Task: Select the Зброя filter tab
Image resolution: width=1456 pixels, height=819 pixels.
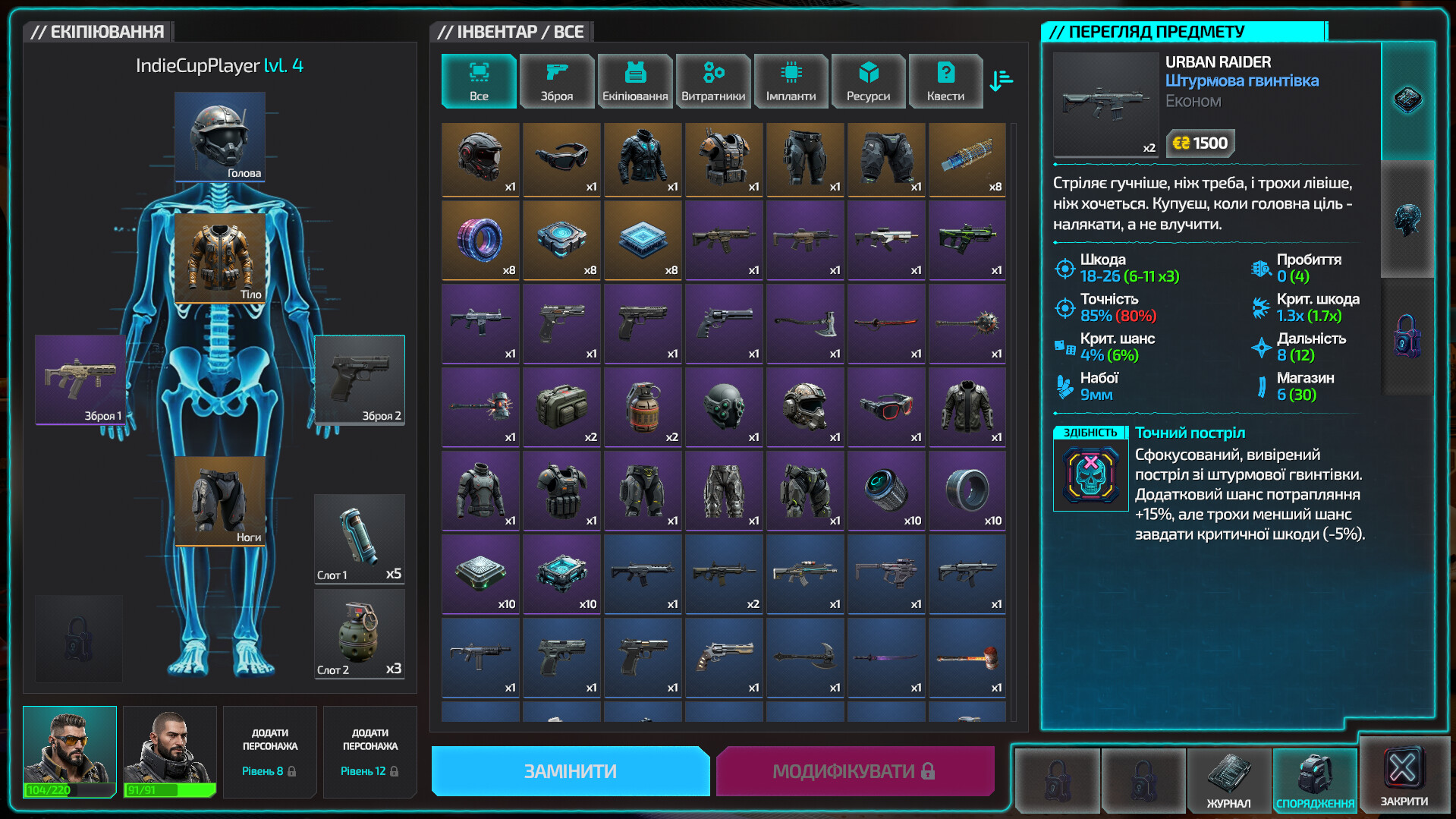Action: point(557,80)
